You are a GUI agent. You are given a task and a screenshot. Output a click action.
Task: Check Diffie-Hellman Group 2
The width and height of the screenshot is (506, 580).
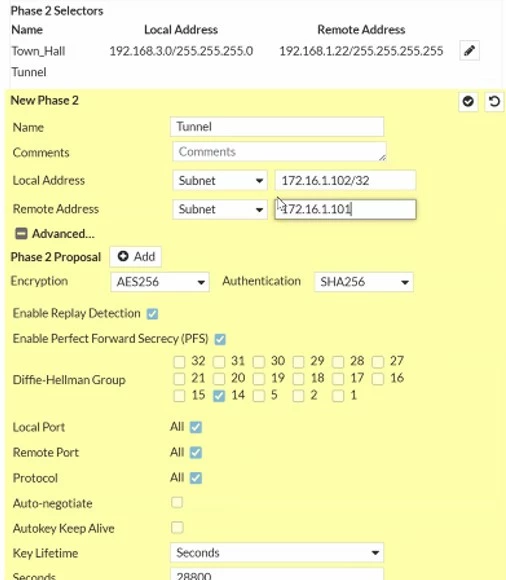[x=298, y=396]
